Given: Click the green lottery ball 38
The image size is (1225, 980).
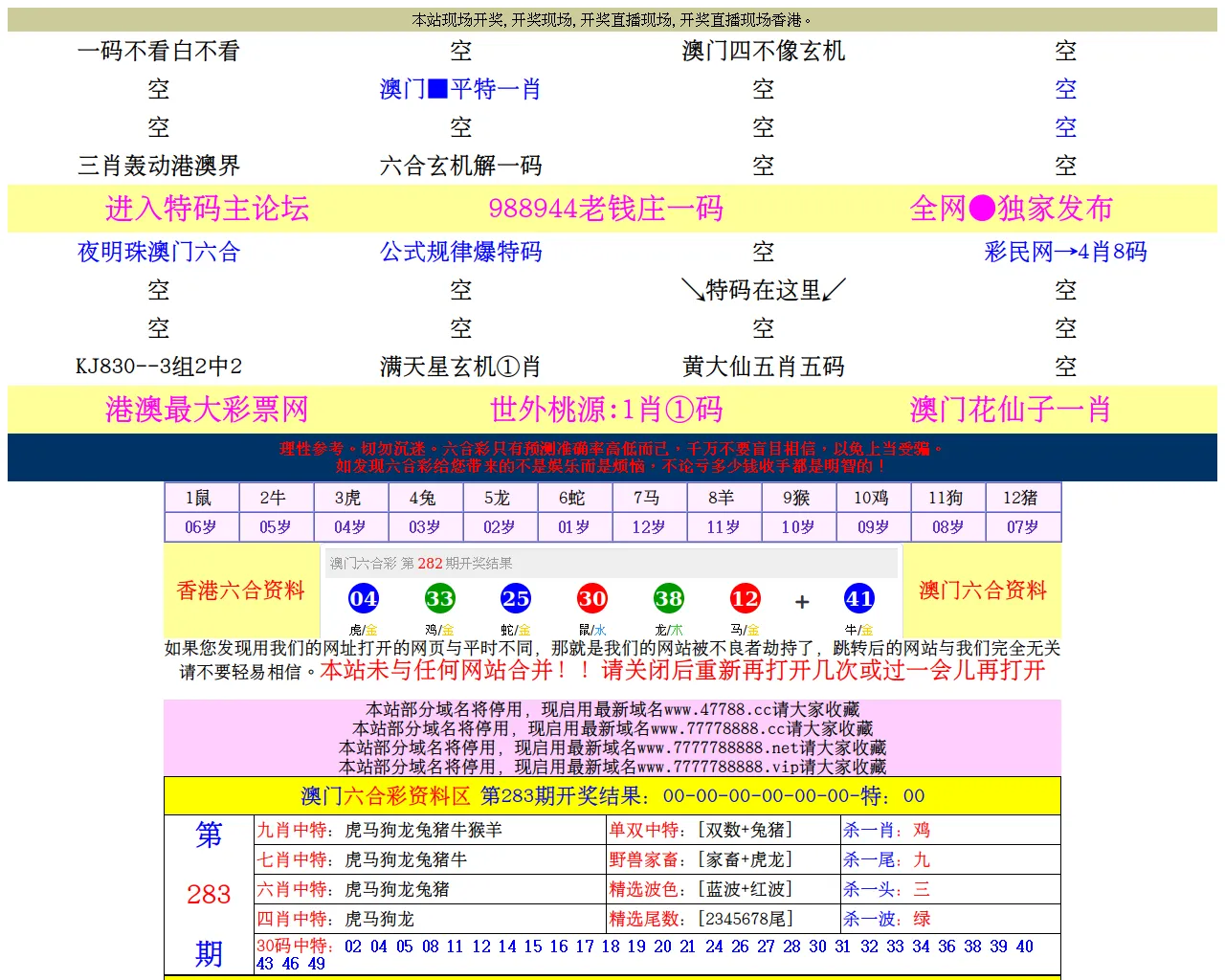Looking at the screenshot, I should click(x=669, y=599).
